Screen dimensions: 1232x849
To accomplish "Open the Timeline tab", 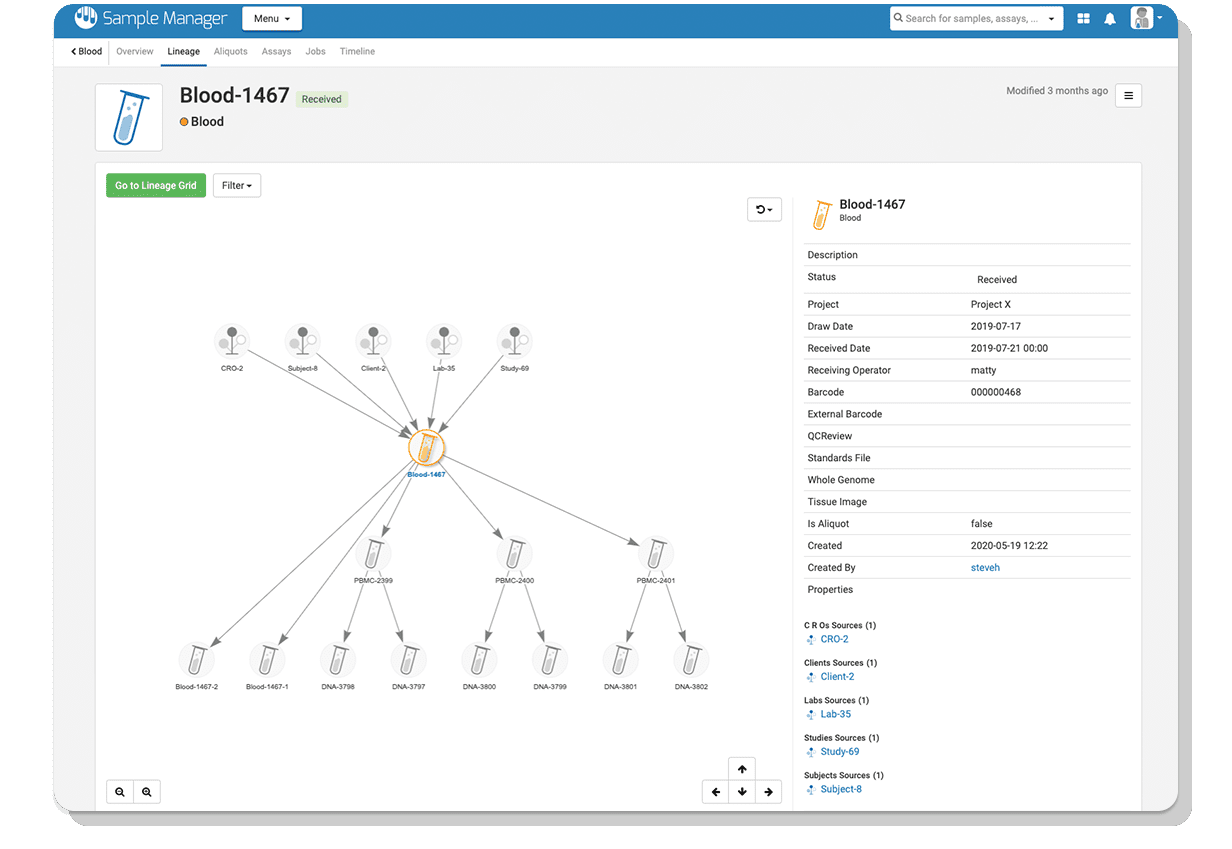I will (357, 51).
